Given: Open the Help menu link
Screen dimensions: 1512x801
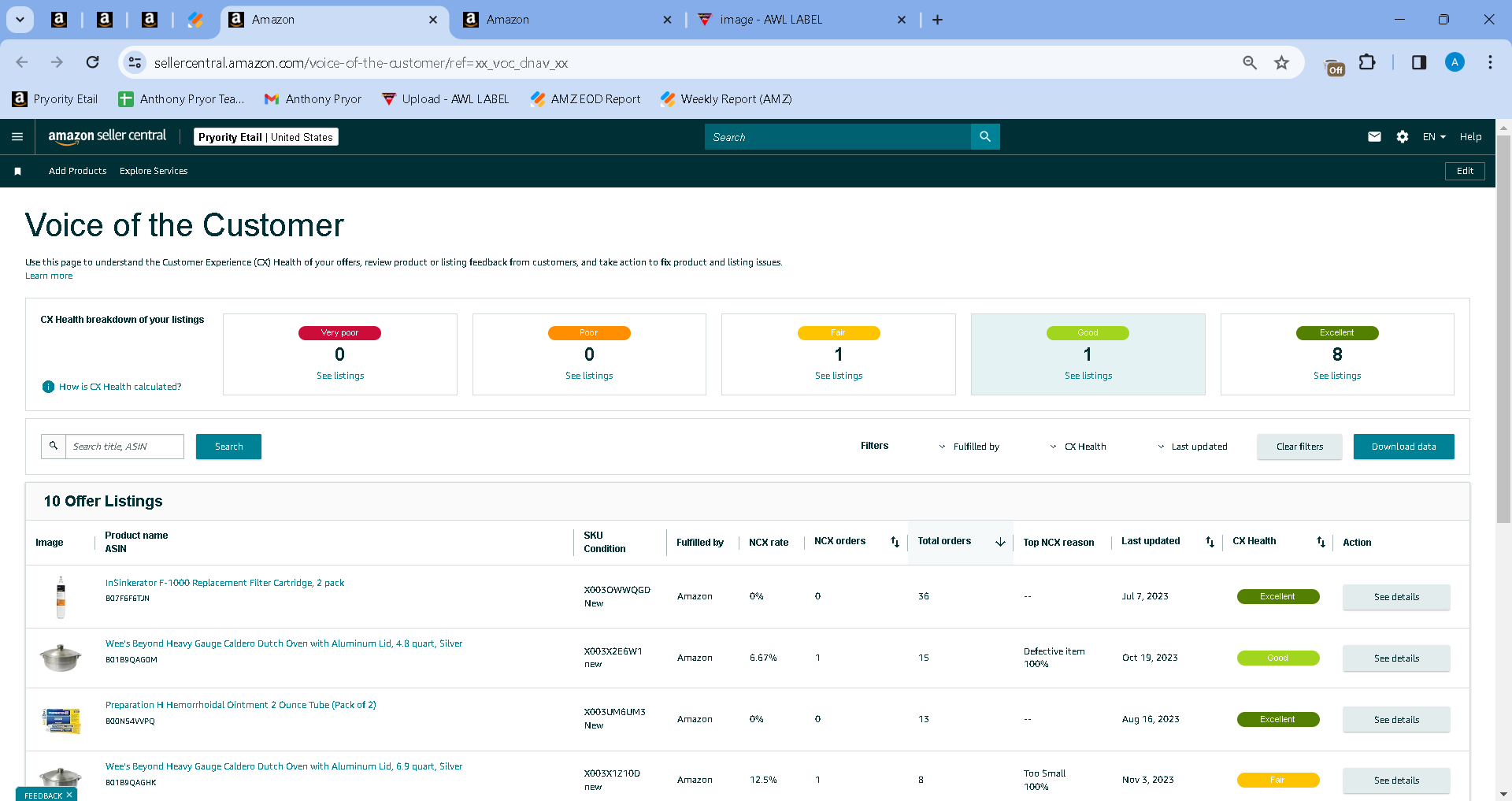Looking at the screenshot, I should click(1470, 137).
